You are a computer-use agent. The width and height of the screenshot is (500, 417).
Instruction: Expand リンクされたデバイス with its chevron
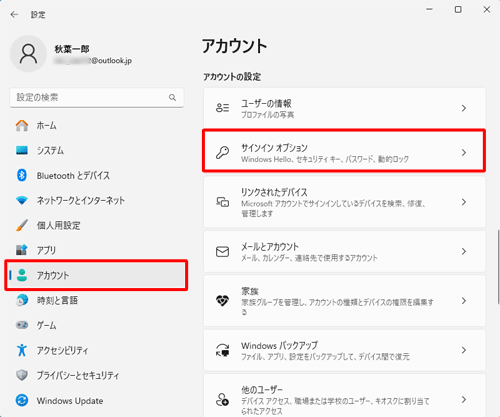coord(464,202)
